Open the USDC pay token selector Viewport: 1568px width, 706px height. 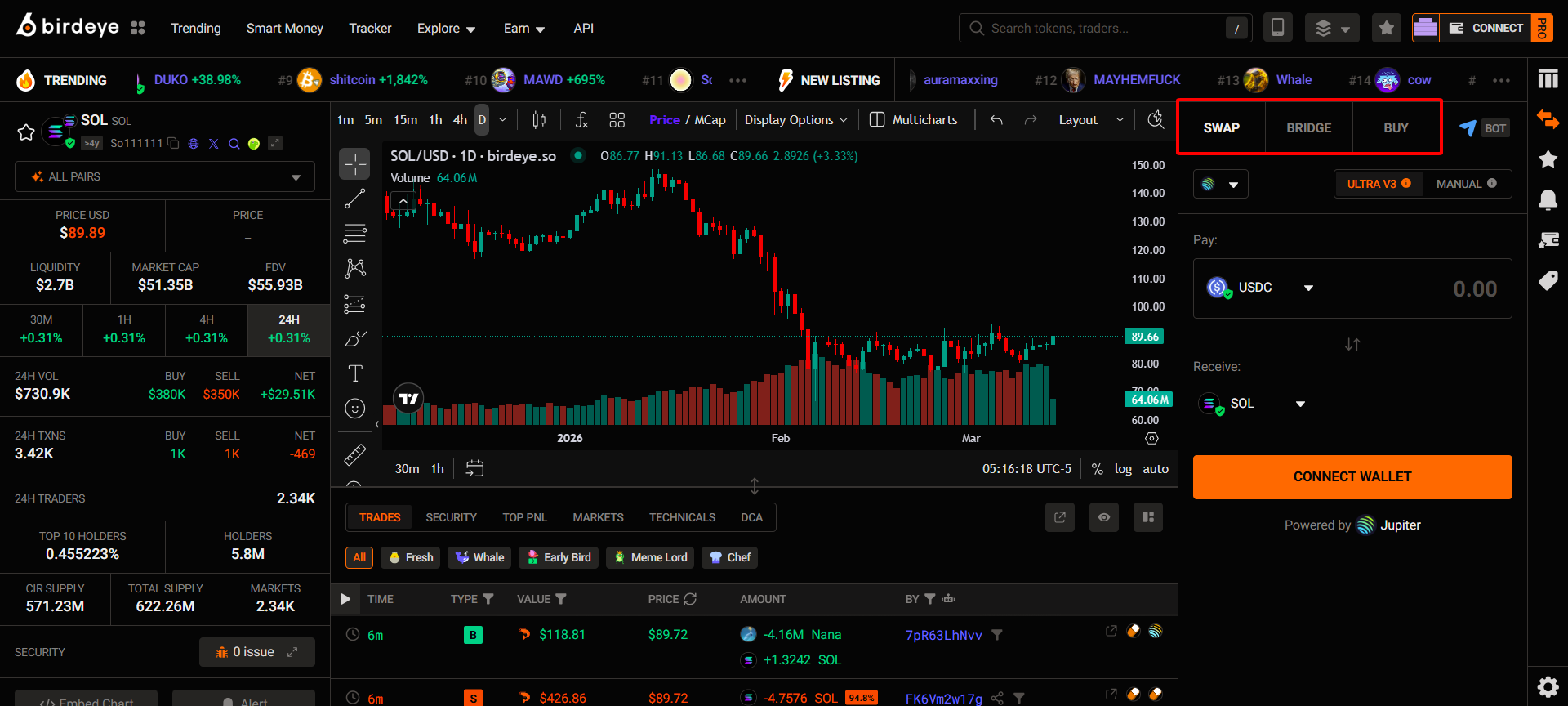pyautogui.click(x=1260, y=288)
